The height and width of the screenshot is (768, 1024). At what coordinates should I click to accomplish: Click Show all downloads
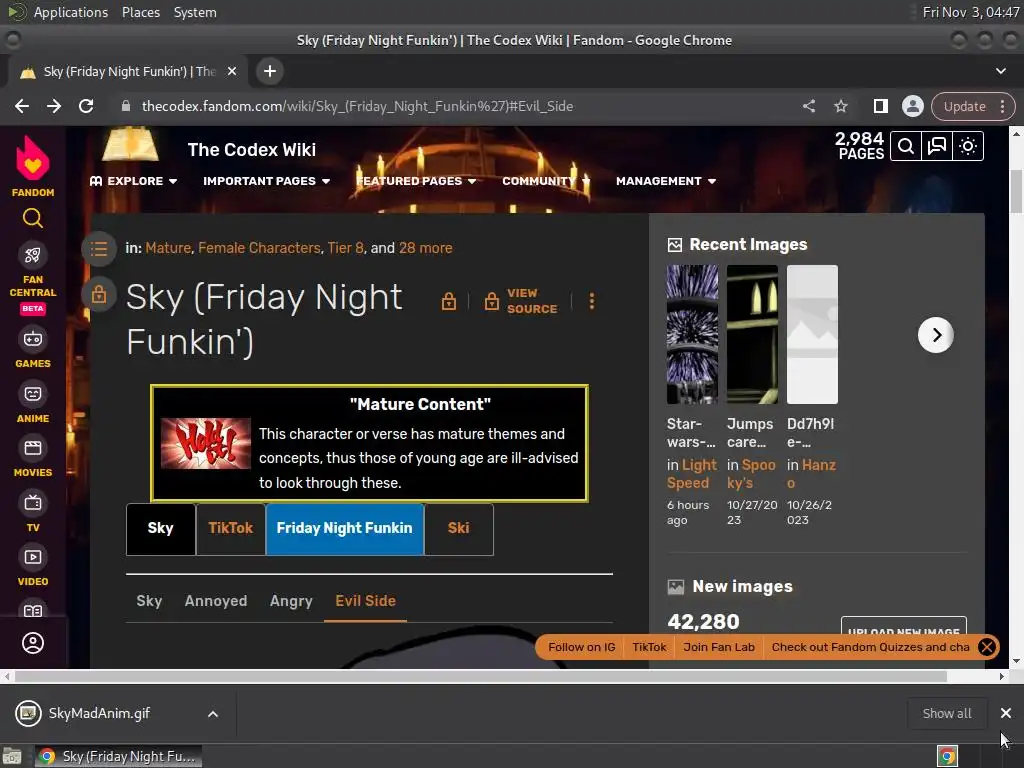pyautogui.click(x=946, y=714)
